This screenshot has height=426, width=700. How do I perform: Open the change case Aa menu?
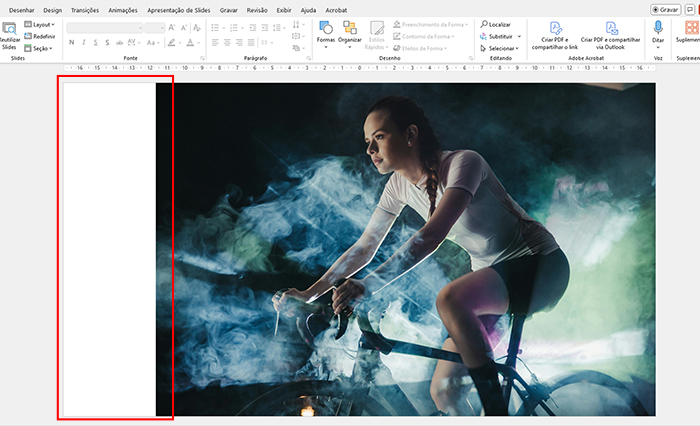(153, 42)
